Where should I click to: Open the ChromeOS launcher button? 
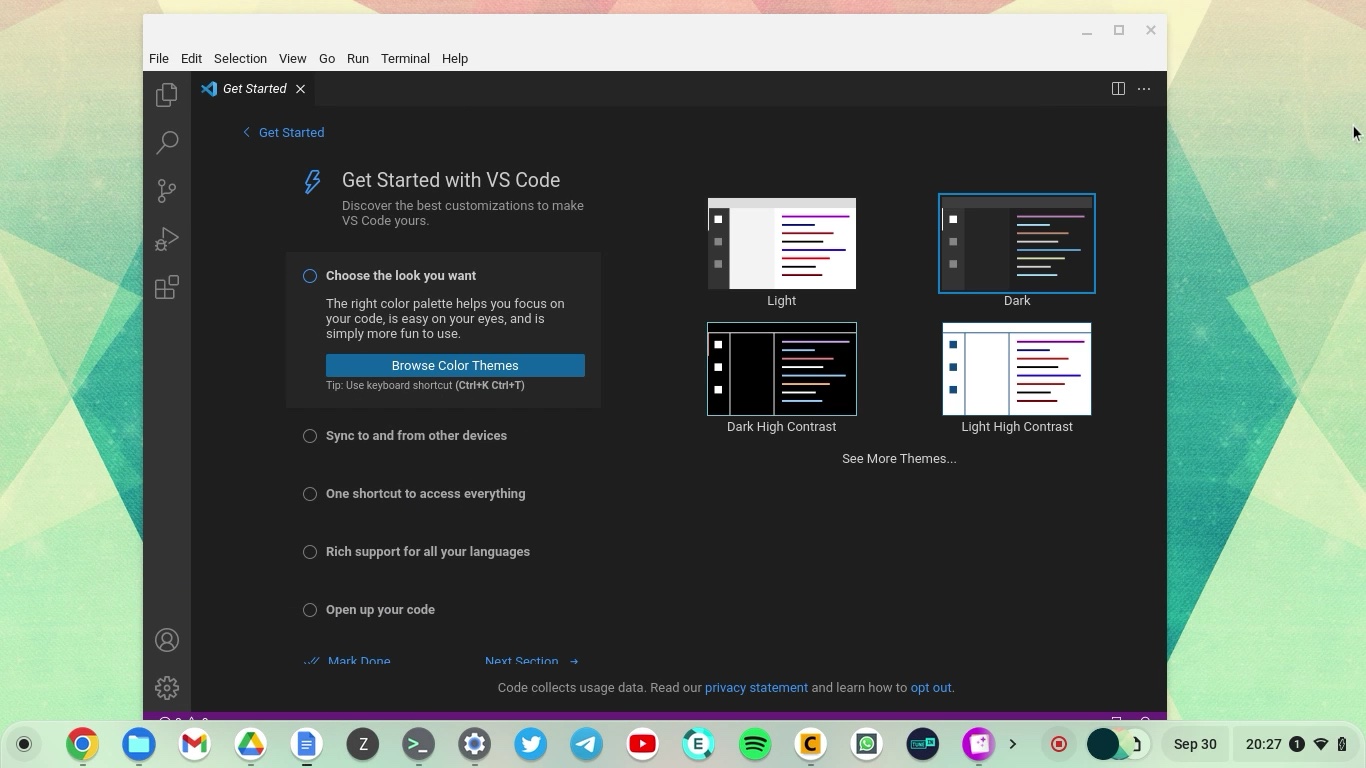tap(24, 744)
